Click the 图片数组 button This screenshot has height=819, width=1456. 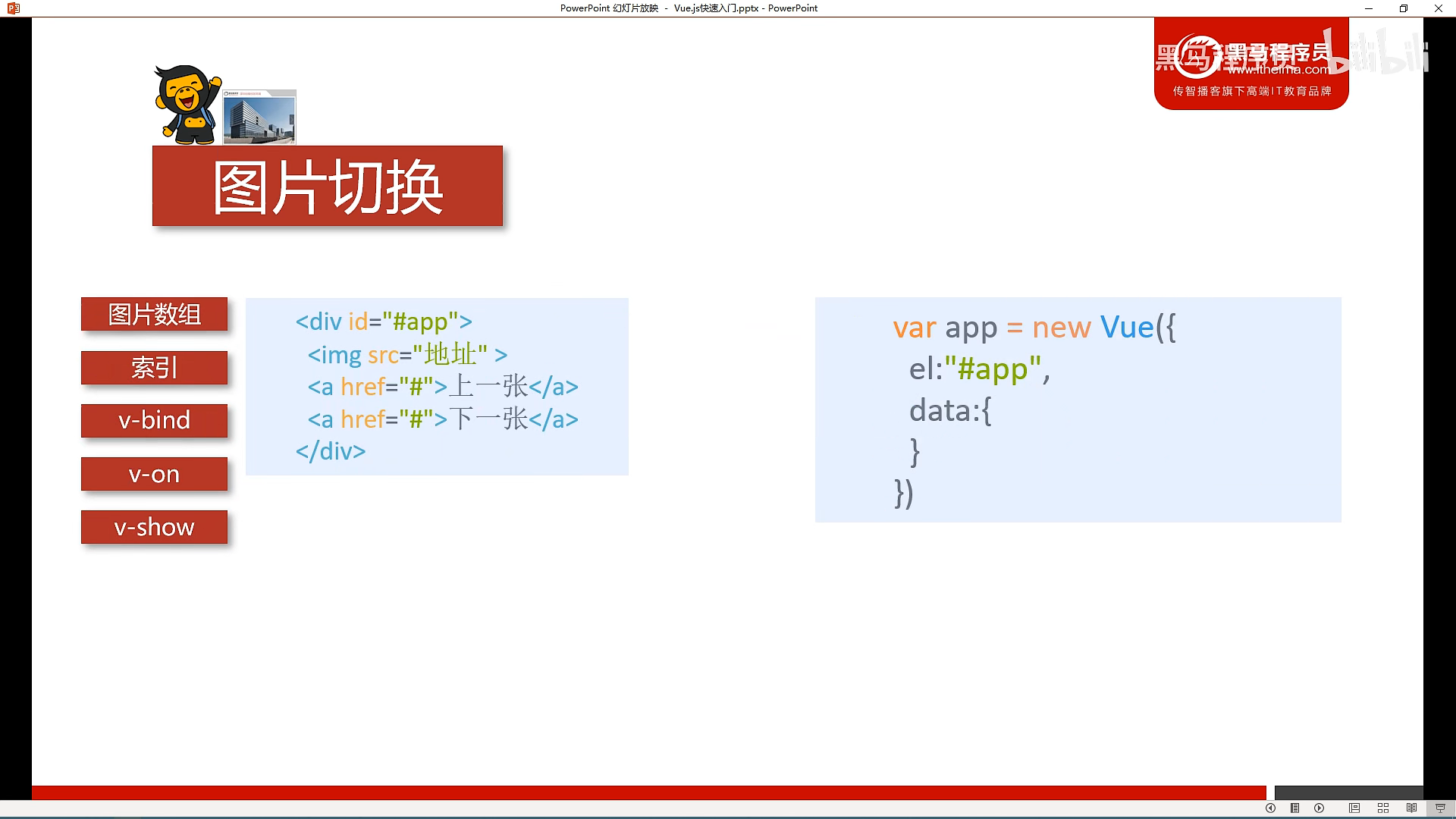(x=154, y=314)
